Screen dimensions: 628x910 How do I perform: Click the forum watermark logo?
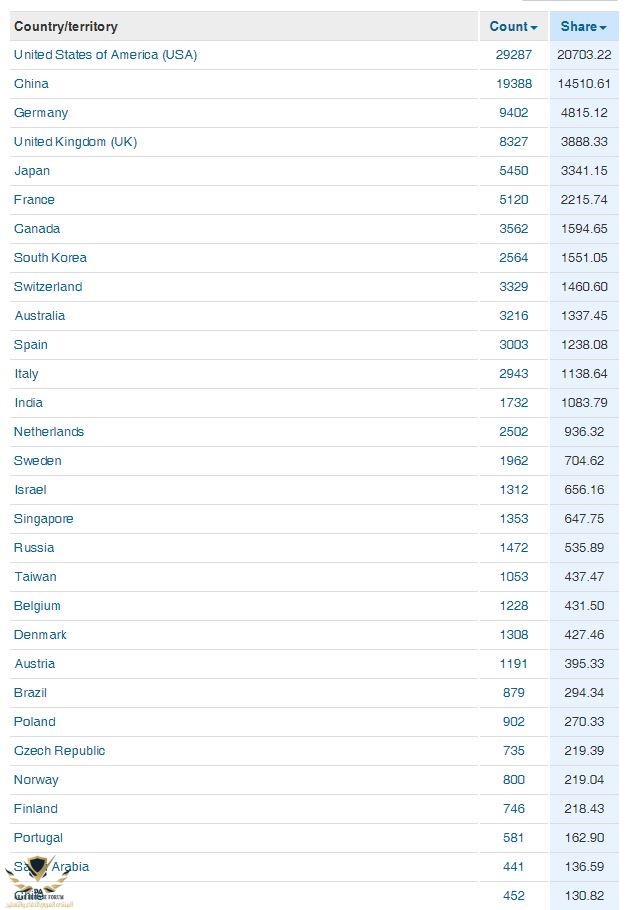(37, 883)
